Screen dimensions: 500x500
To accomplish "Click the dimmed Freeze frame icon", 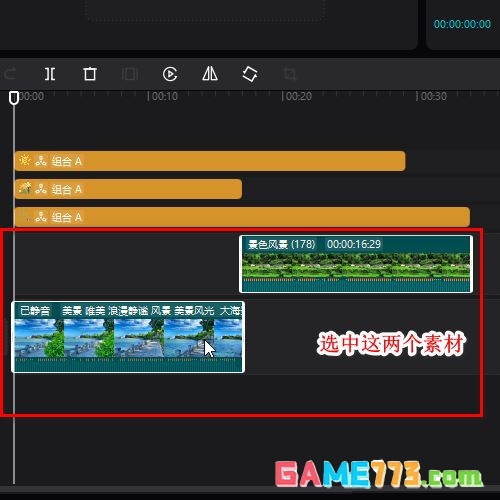I will coord(130,74).
